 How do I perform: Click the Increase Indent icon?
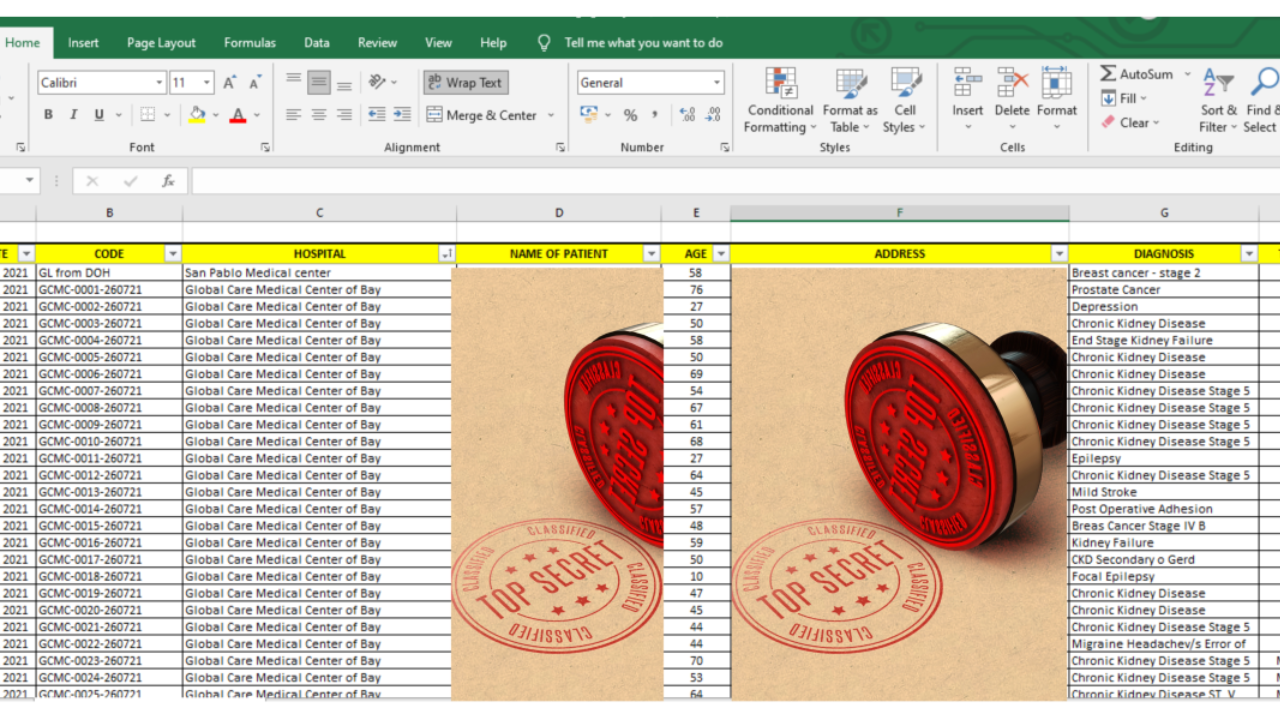click(x=402, y=115)
